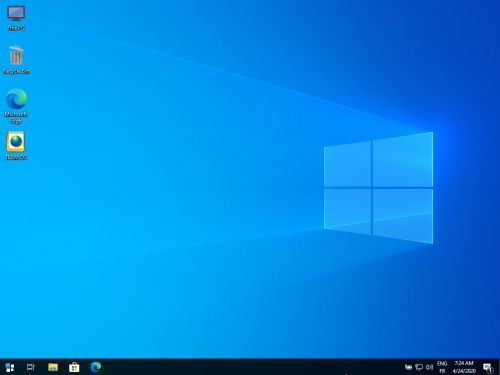This screenshot has height=375, width=500.
Task: Open the clock showing 7:24 AM
Action: tap(464, 367)
